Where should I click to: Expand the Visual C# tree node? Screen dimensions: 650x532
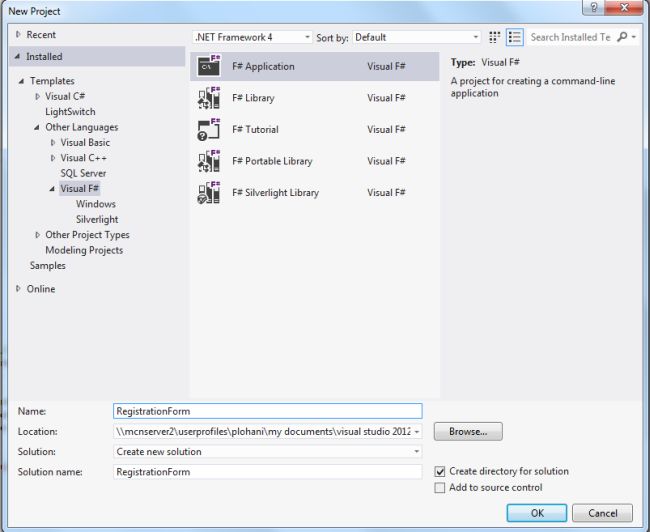[x=37, y=96]
